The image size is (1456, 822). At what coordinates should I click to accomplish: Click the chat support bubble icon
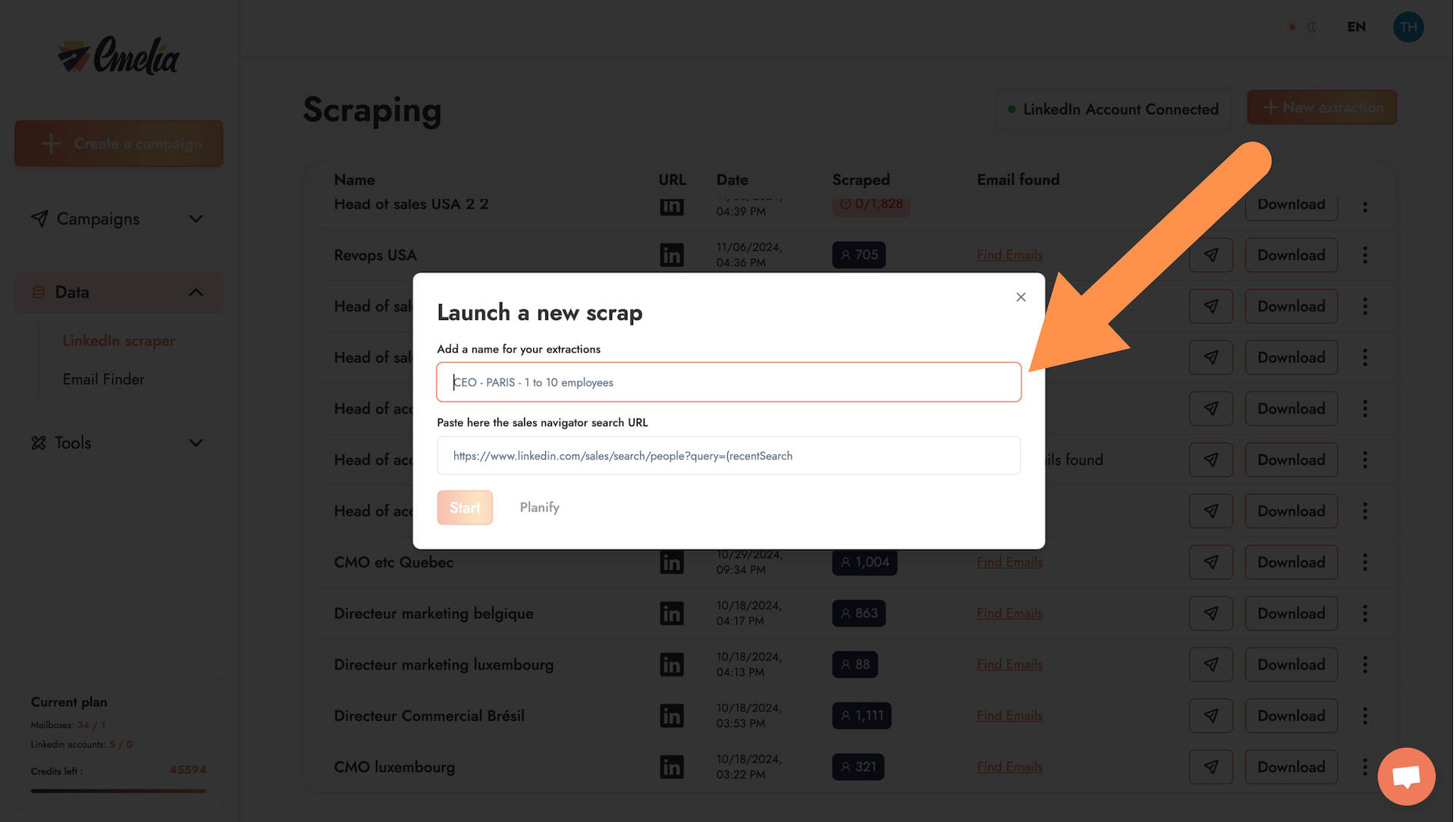pos(1406,777)
